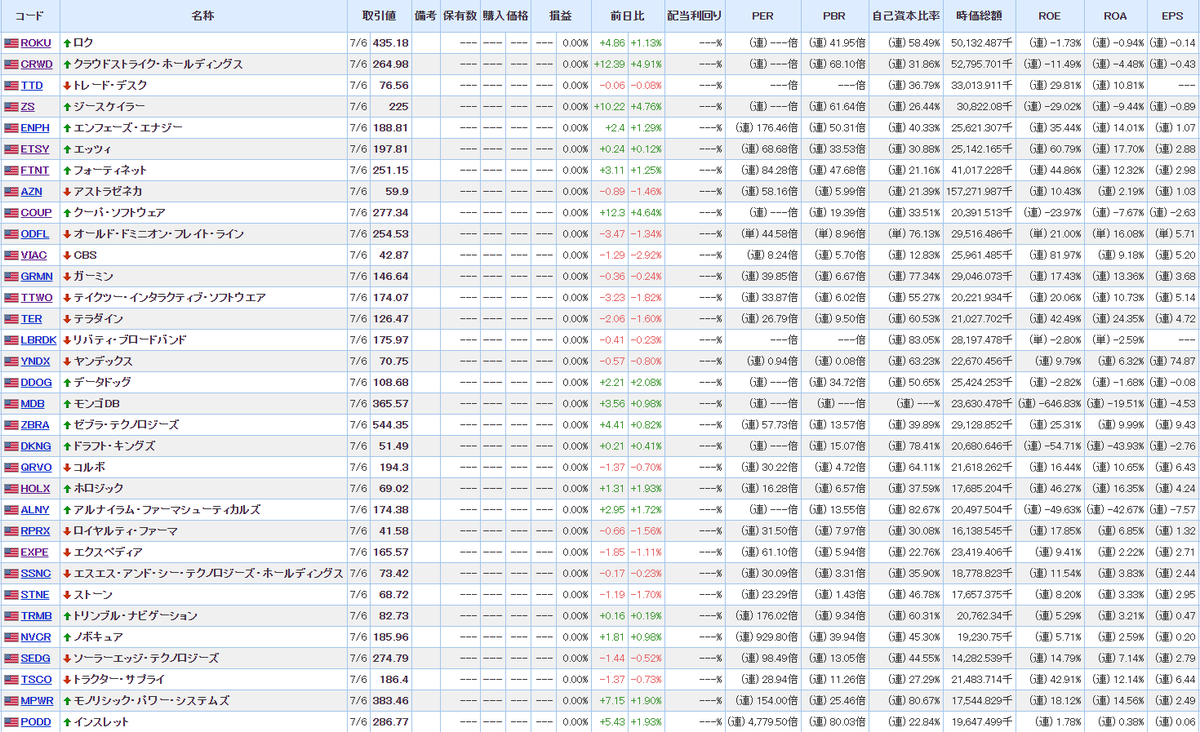Screen dimensions: 1200x732
Task: Select the ZBRA price 544.35
Action: click(x=391, y=425)
